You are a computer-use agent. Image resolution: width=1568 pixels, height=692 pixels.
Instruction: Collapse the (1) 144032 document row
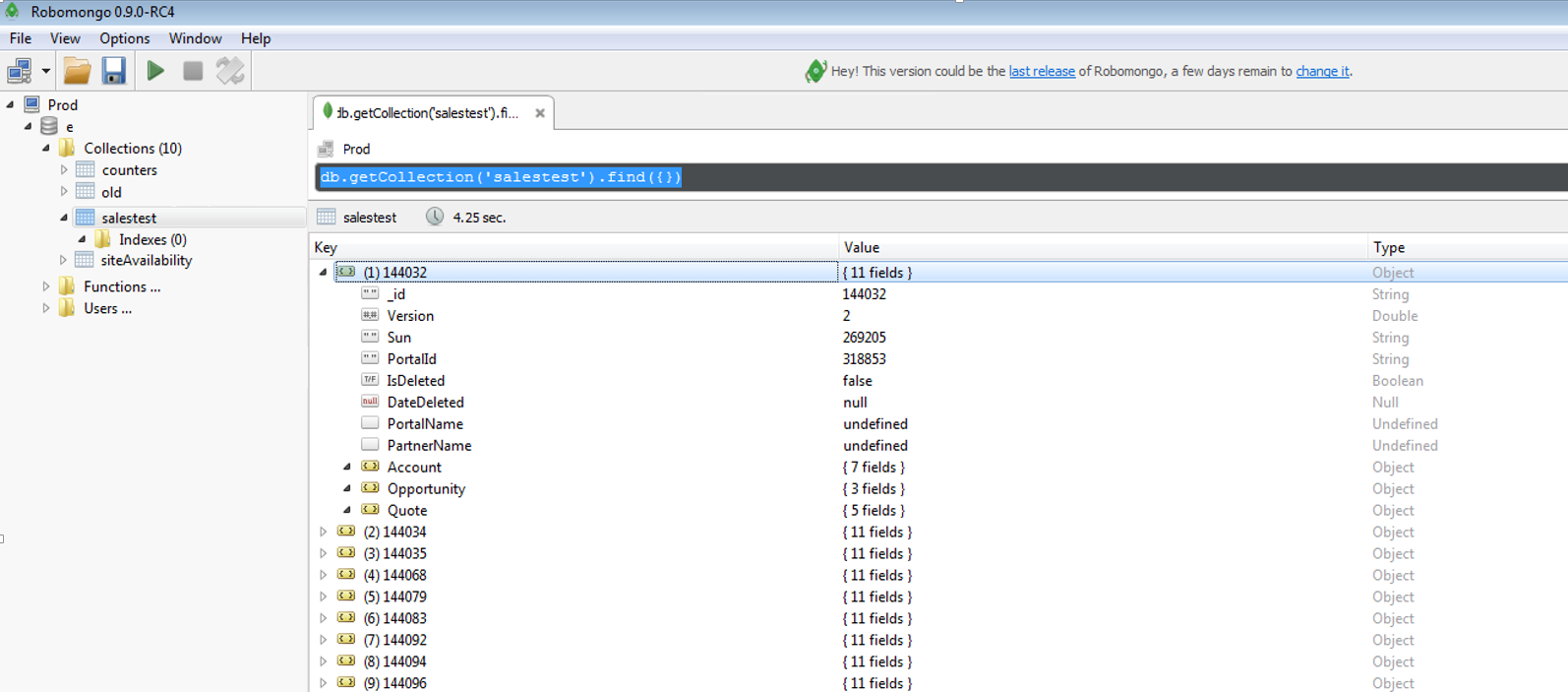click(324, 273)
